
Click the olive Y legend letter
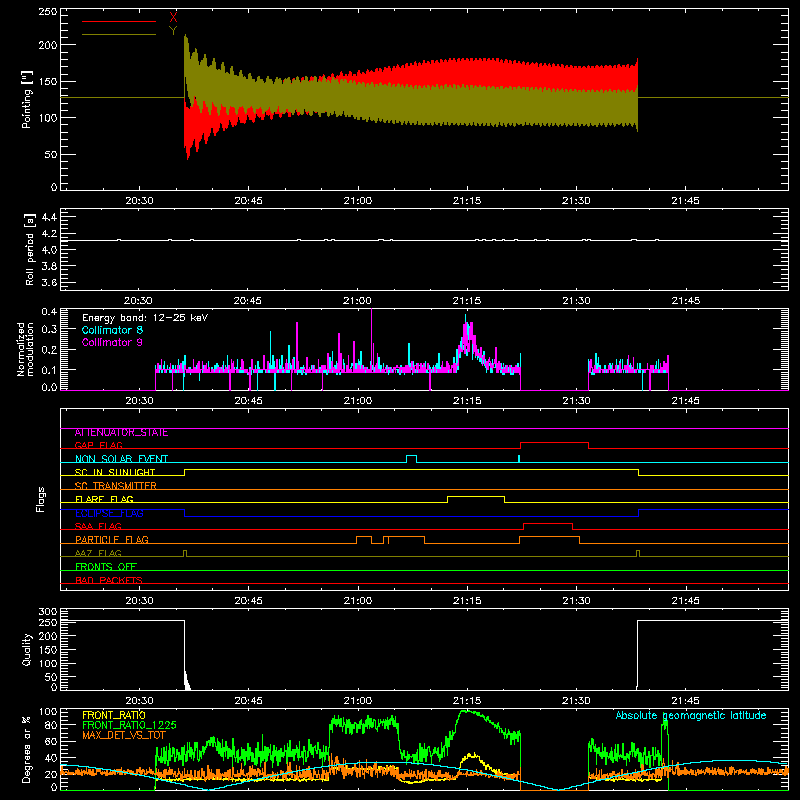(x=173, y=31)
